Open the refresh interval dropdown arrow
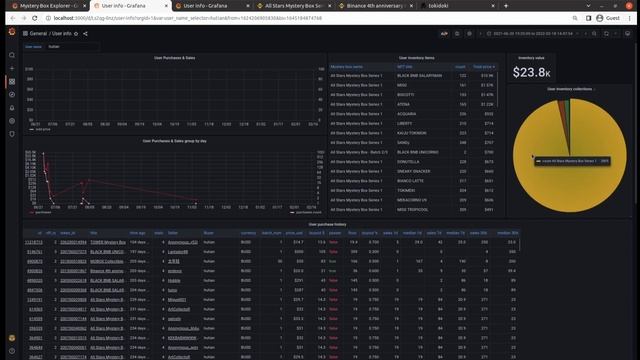This screenshot has width=640, height=360. [616, 33]
